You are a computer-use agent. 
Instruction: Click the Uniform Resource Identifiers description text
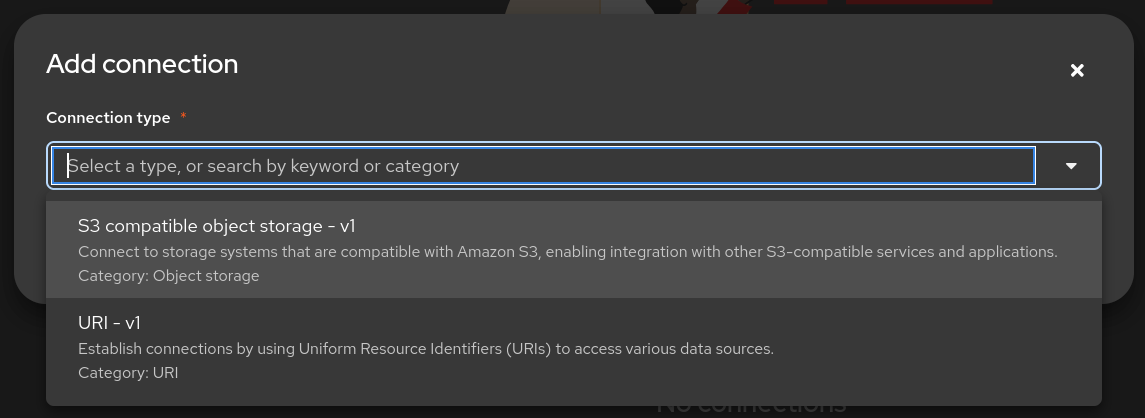[x=426, y=349]
